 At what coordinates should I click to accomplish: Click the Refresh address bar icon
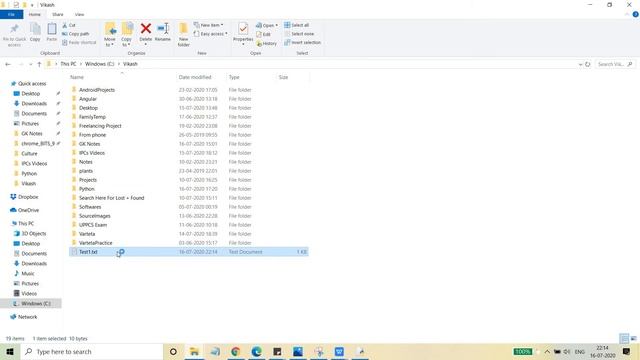588,64
